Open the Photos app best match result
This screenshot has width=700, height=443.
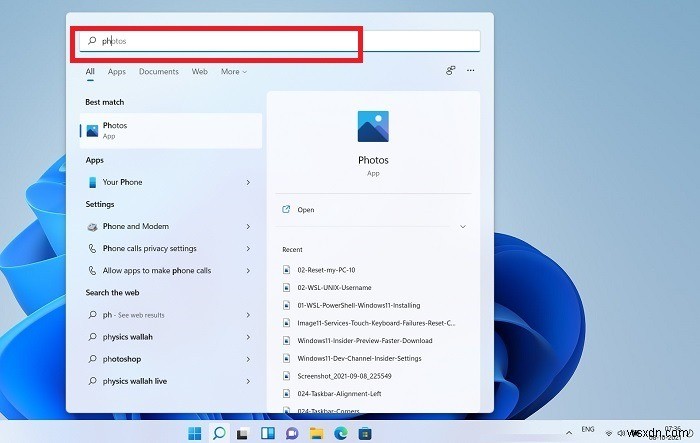click(171, 130)
